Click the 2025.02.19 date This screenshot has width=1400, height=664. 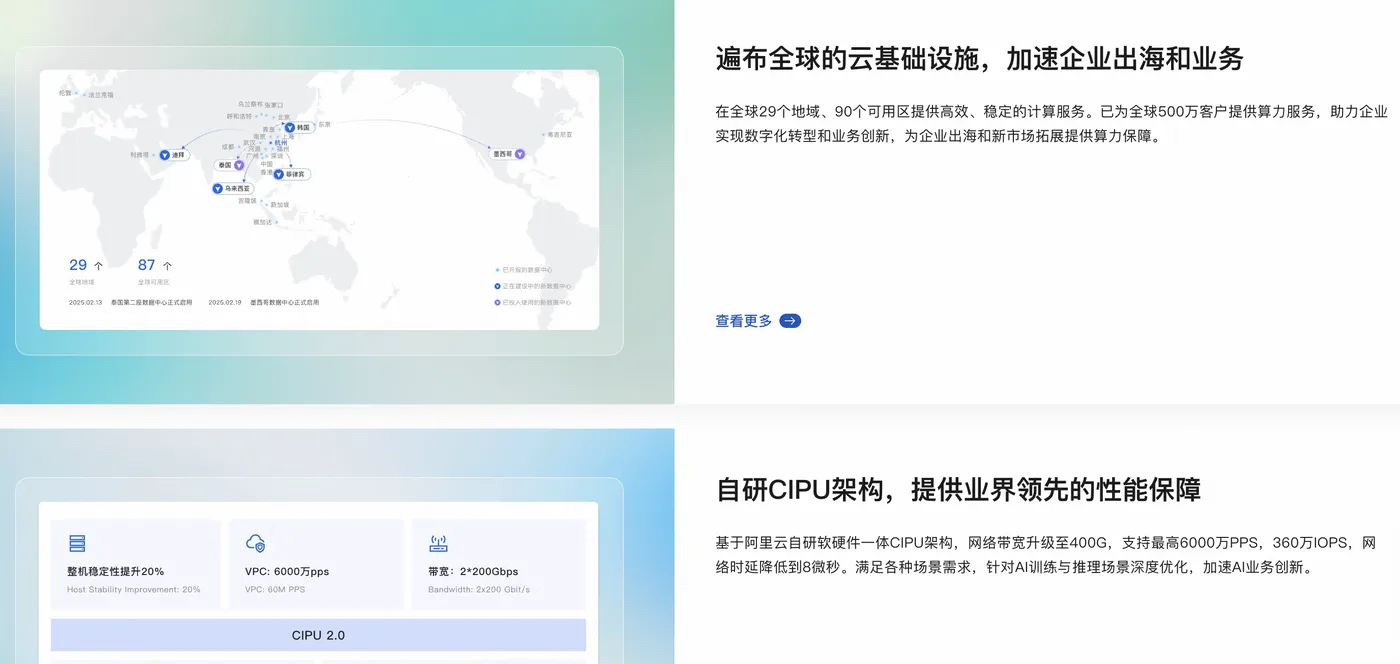click(x=225, y=302)
